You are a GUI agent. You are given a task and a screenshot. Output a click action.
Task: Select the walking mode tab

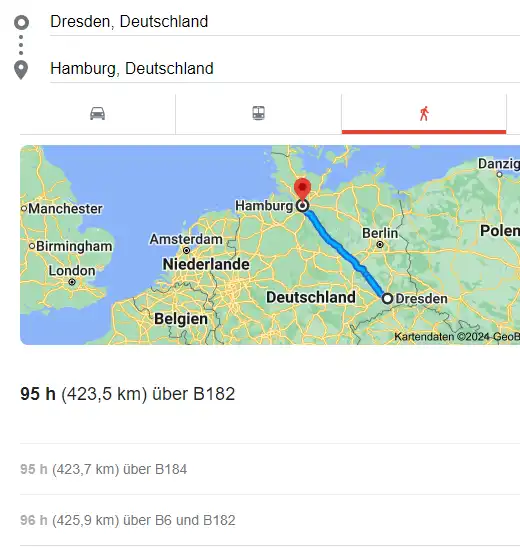(424, 114)
